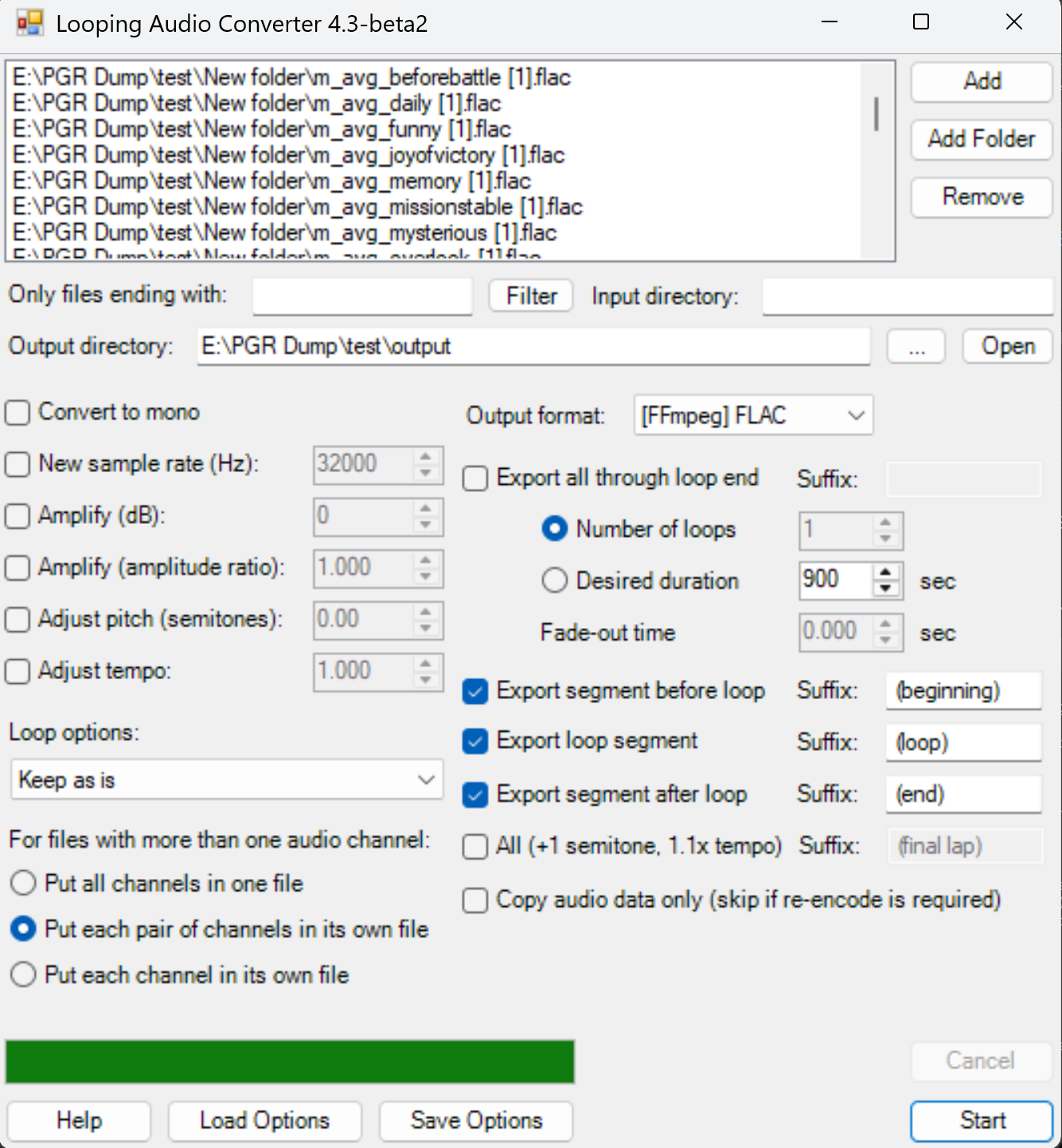Select m_avg_memory [1].flac in the list
This screenshot has width=1062, height=1148.
271,181
